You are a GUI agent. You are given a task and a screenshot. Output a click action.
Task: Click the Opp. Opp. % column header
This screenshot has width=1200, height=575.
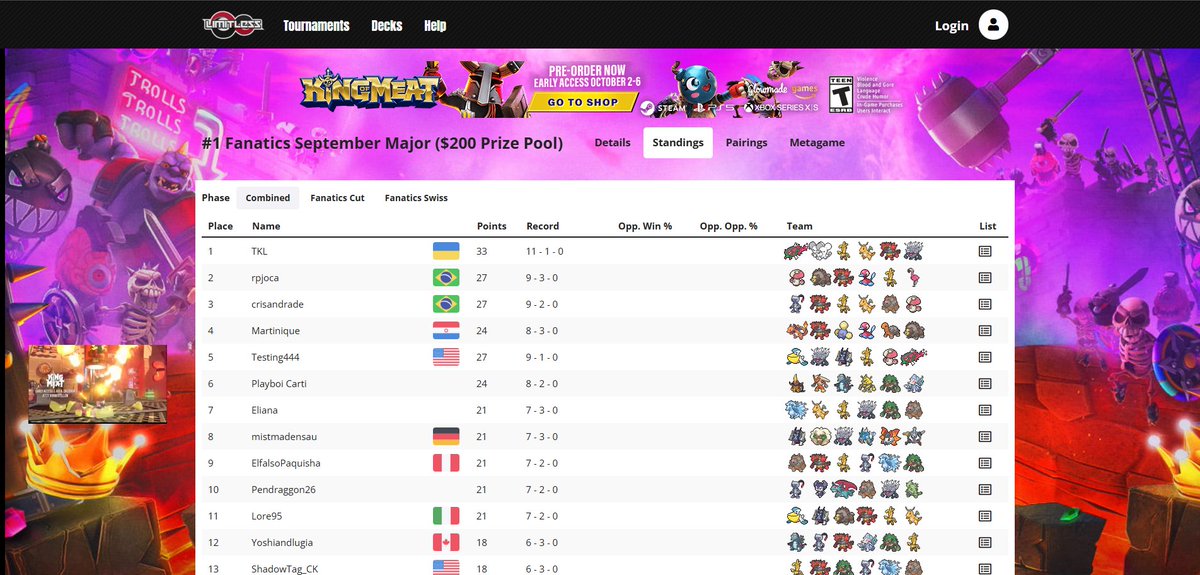729,226
